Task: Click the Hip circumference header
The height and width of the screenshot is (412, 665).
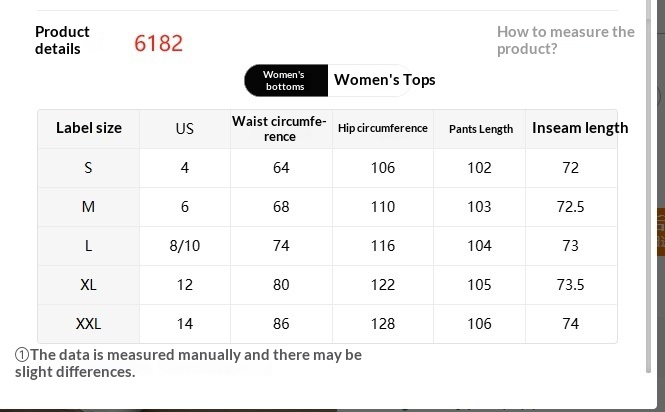Action: [x=383, y=128]
